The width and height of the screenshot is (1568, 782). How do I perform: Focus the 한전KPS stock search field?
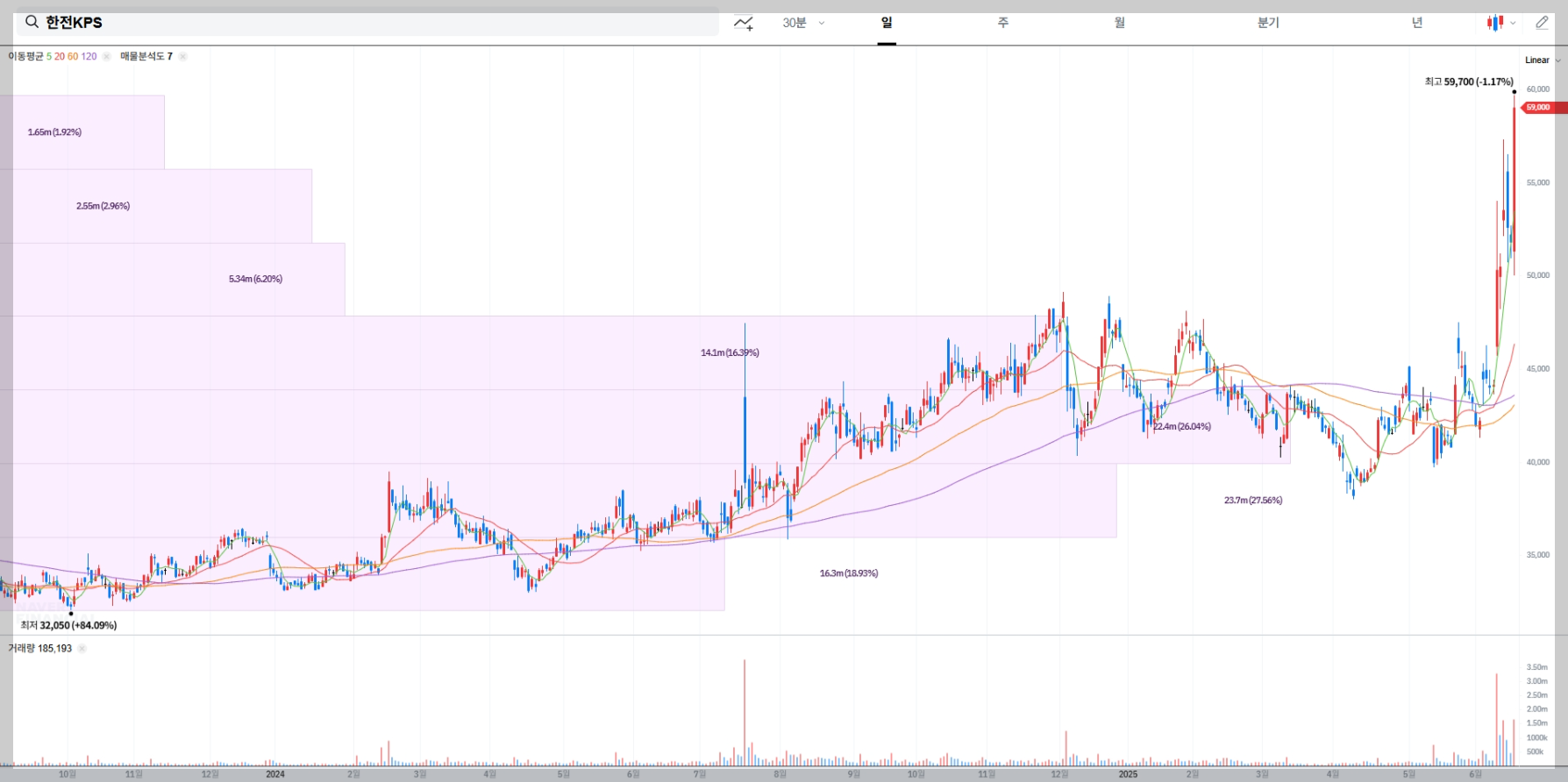pos(367,23)
